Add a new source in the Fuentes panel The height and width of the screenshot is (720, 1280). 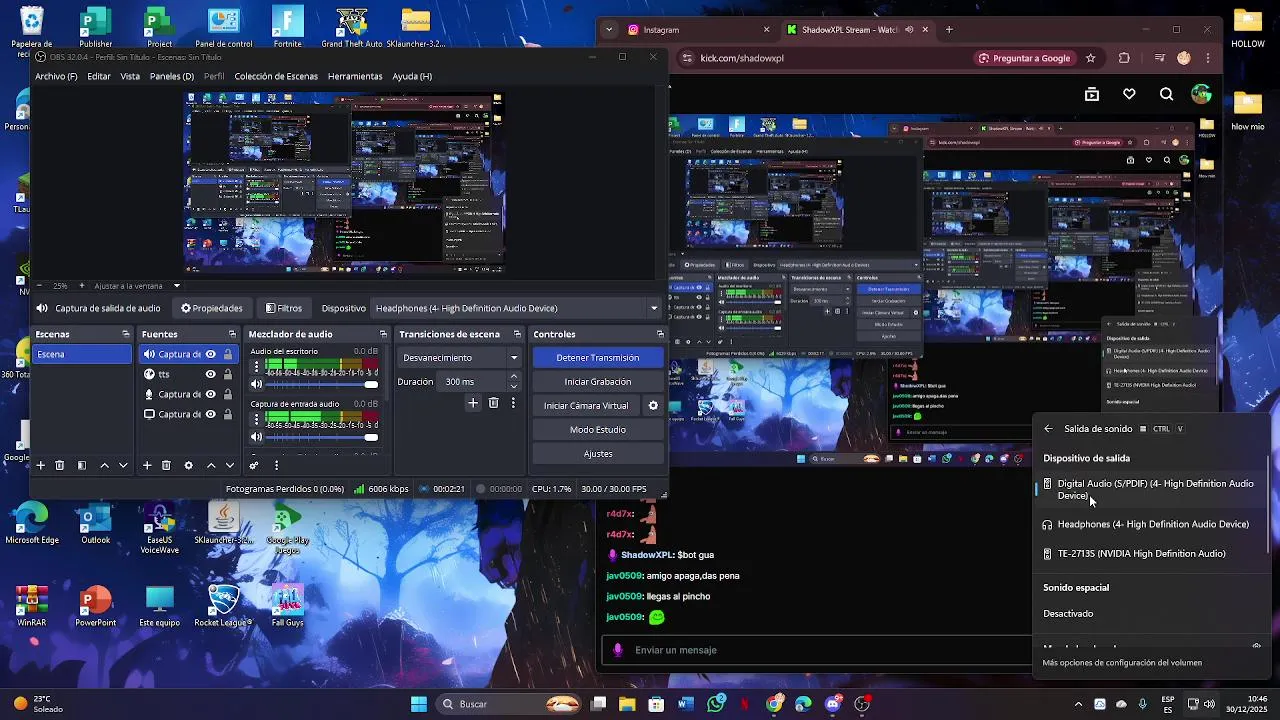point(147,465)
